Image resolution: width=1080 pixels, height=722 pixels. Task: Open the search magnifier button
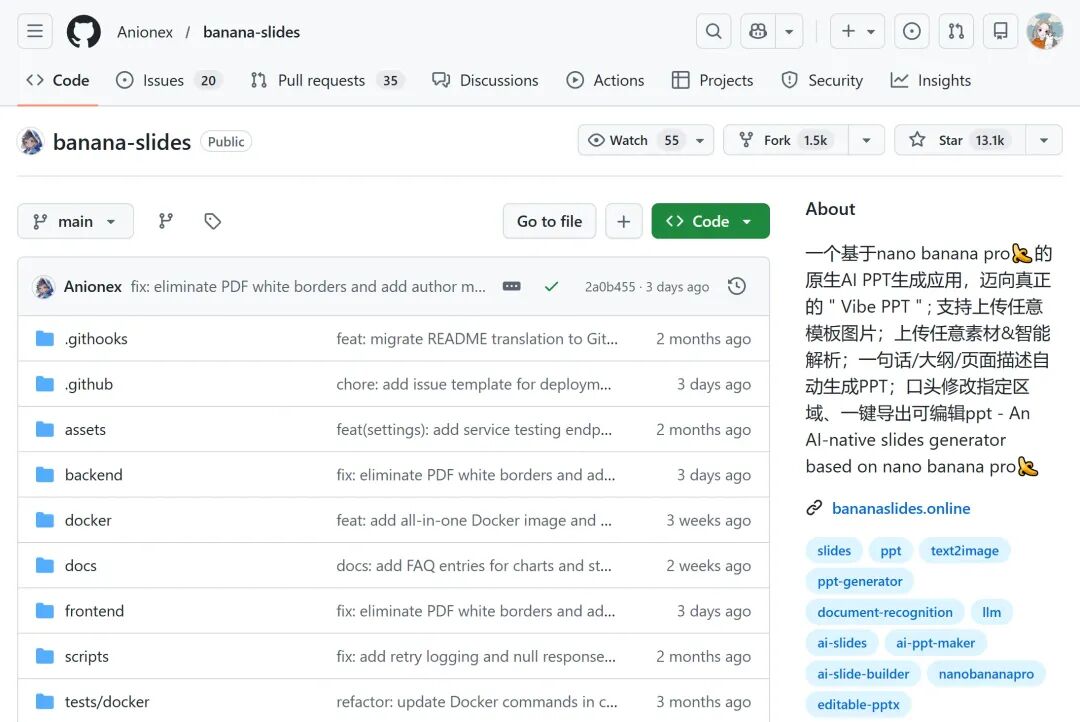[x=714, y=32]
